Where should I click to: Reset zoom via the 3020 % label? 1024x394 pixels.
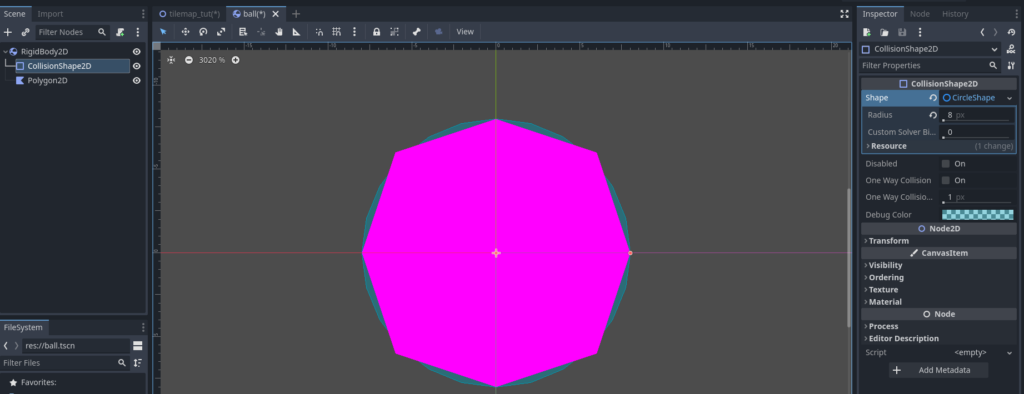(212, 60)
